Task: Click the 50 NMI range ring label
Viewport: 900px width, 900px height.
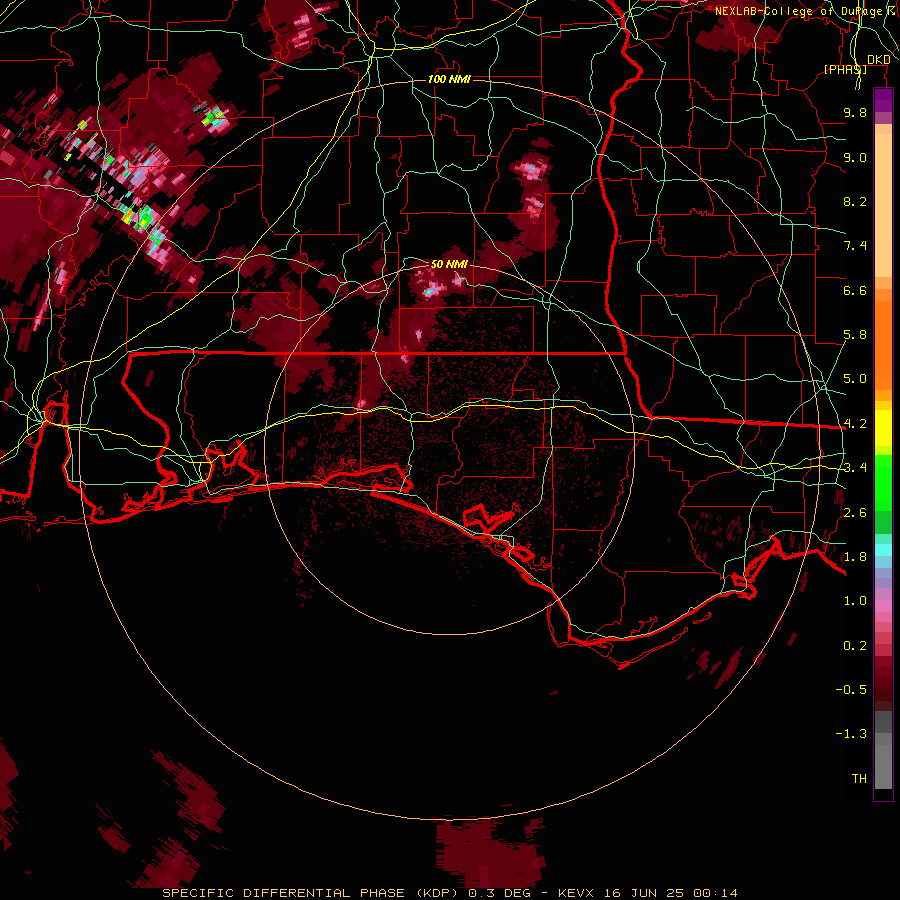Action: pos(449,264)
